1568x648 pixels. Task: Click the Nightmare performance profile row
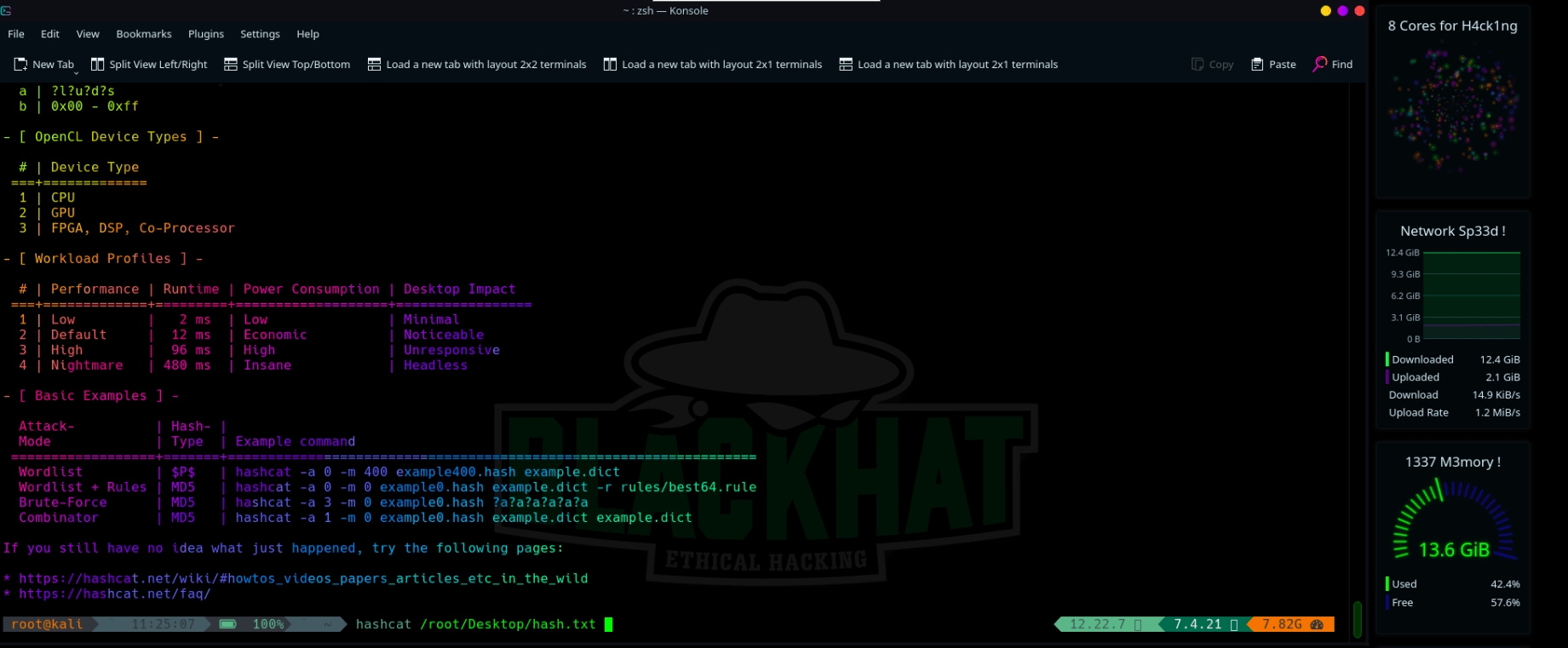click(244, 365)
